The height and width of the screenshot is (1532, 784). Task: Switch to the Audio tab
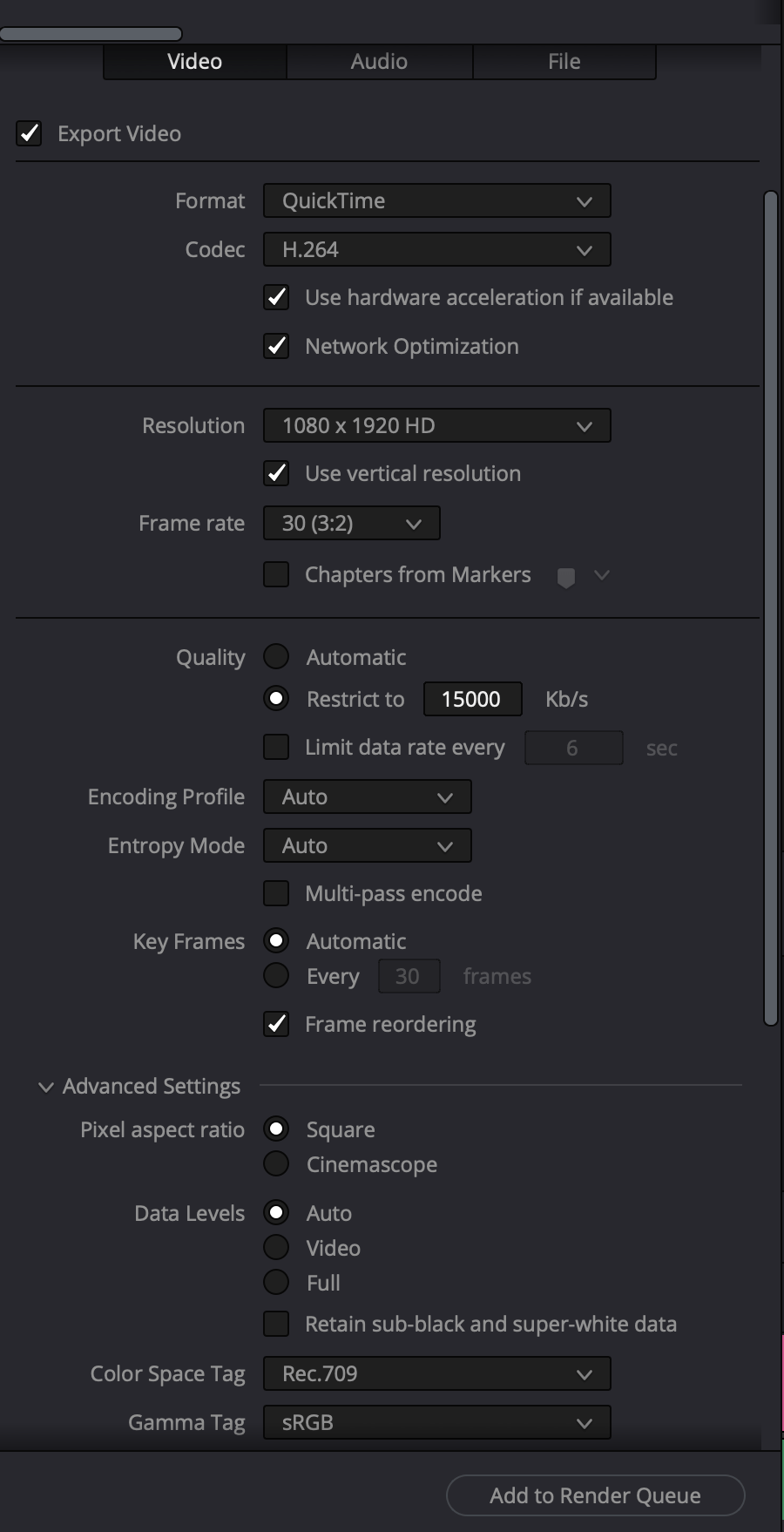click(x=379, y=61)
